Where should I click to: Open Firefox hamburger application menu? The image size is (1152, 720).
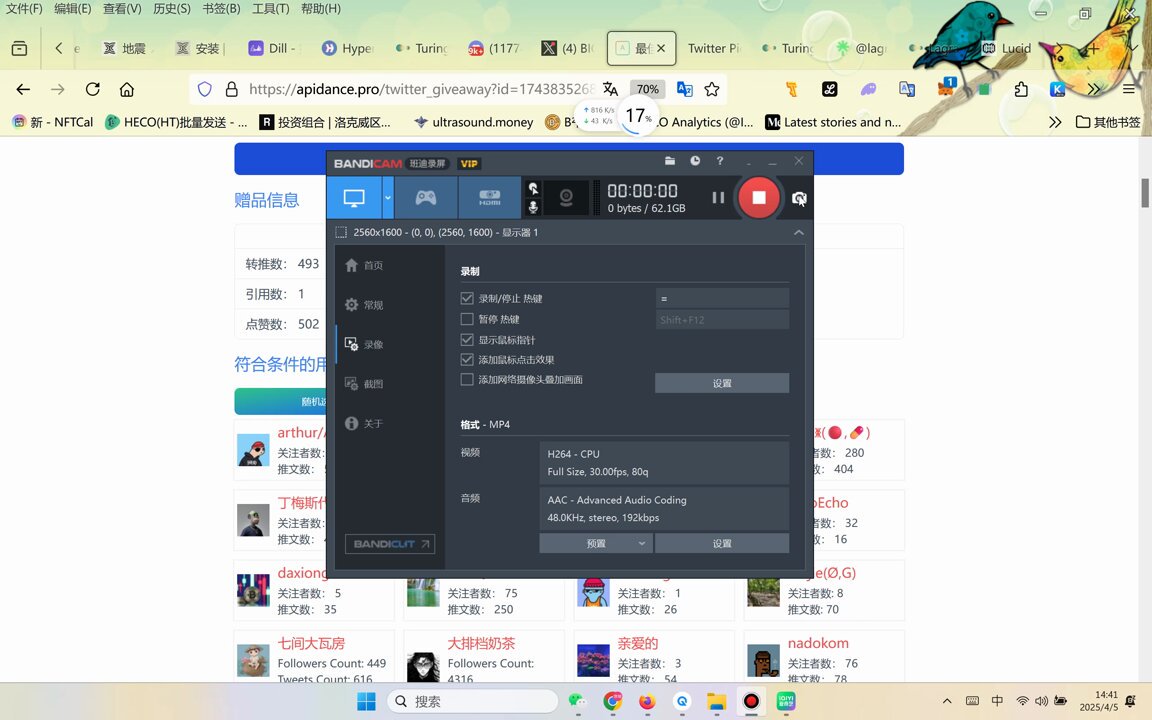tap(1129, 89)
